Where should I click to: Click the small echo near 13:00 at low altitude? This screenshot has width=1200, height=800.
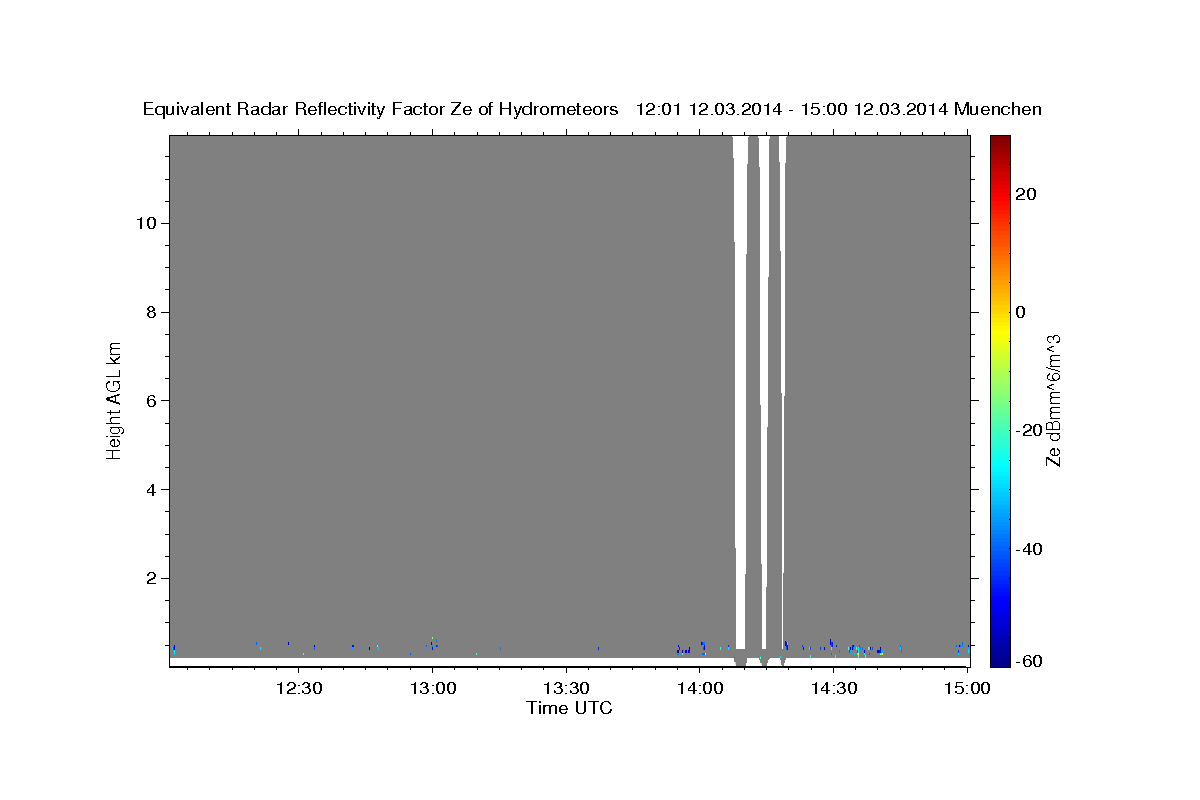[432, 643]
